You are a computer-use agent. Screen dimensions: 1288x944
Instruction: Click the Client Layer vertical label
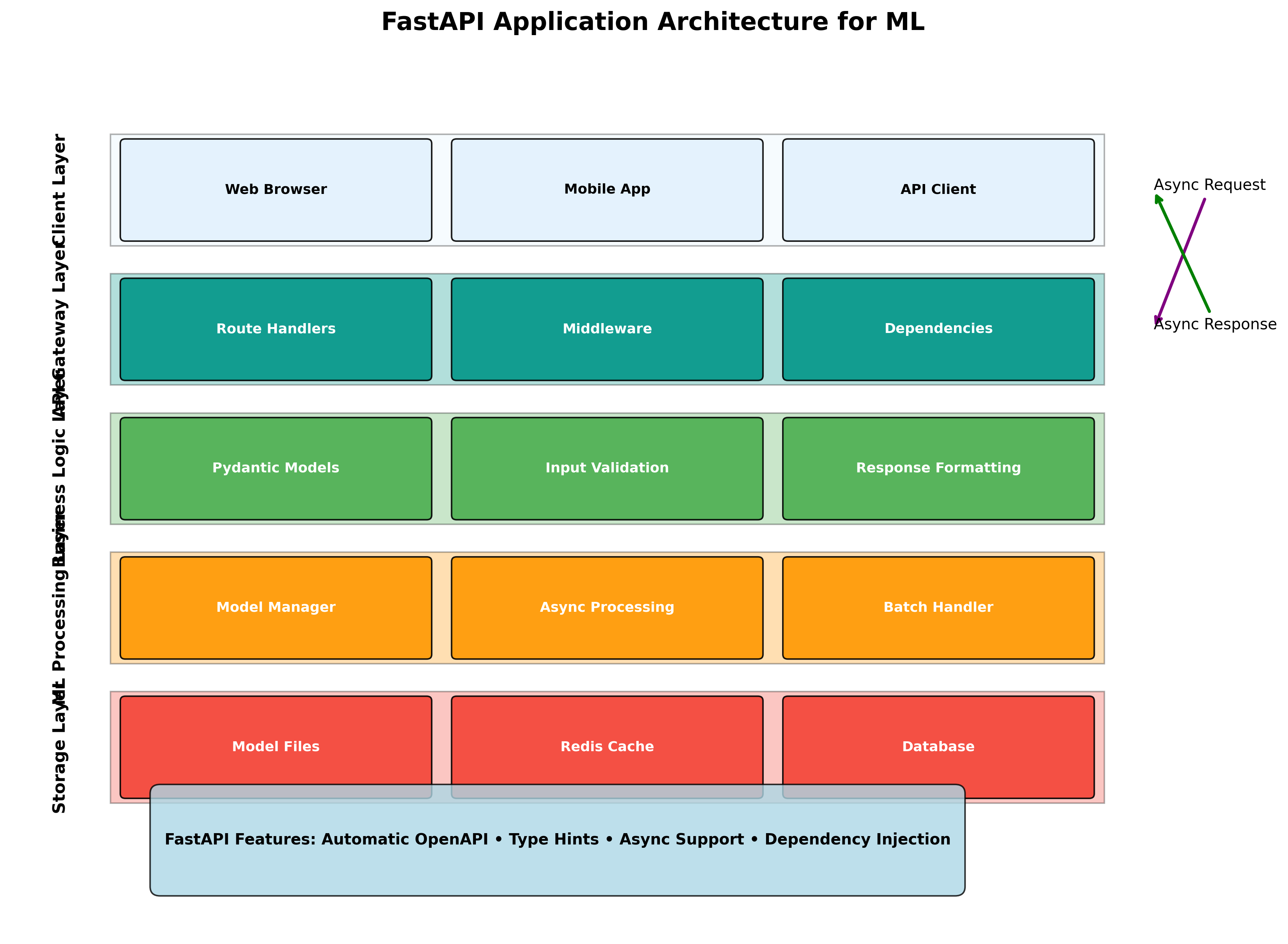[x=59, y=190]
